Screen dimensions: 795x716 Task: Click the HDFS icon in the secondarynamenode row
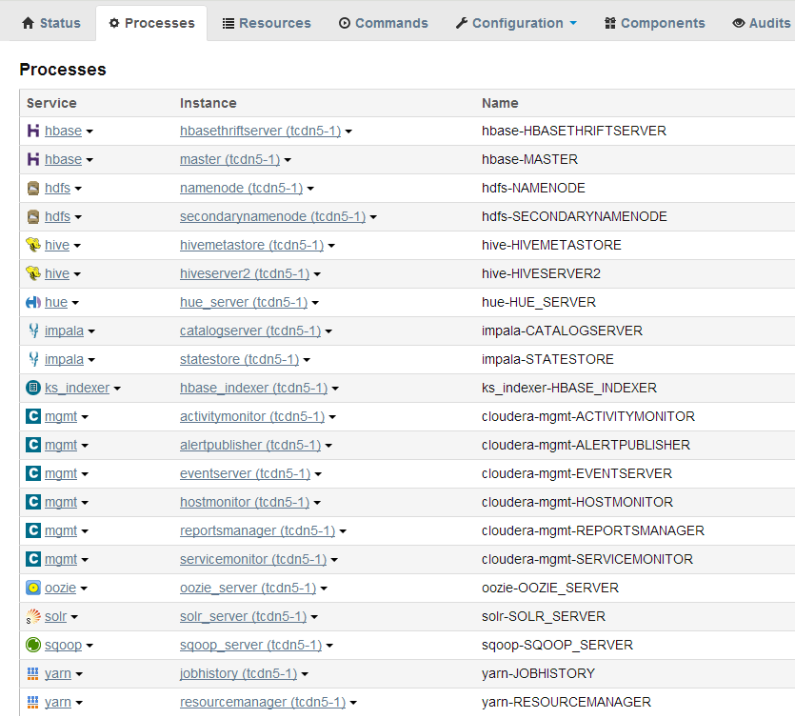33,217
